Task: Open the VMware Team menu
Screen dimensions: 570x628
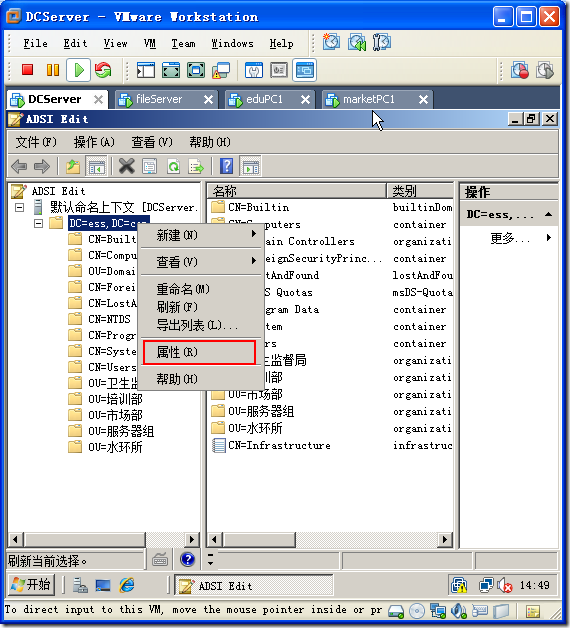Action: click(x=183, y=43)
